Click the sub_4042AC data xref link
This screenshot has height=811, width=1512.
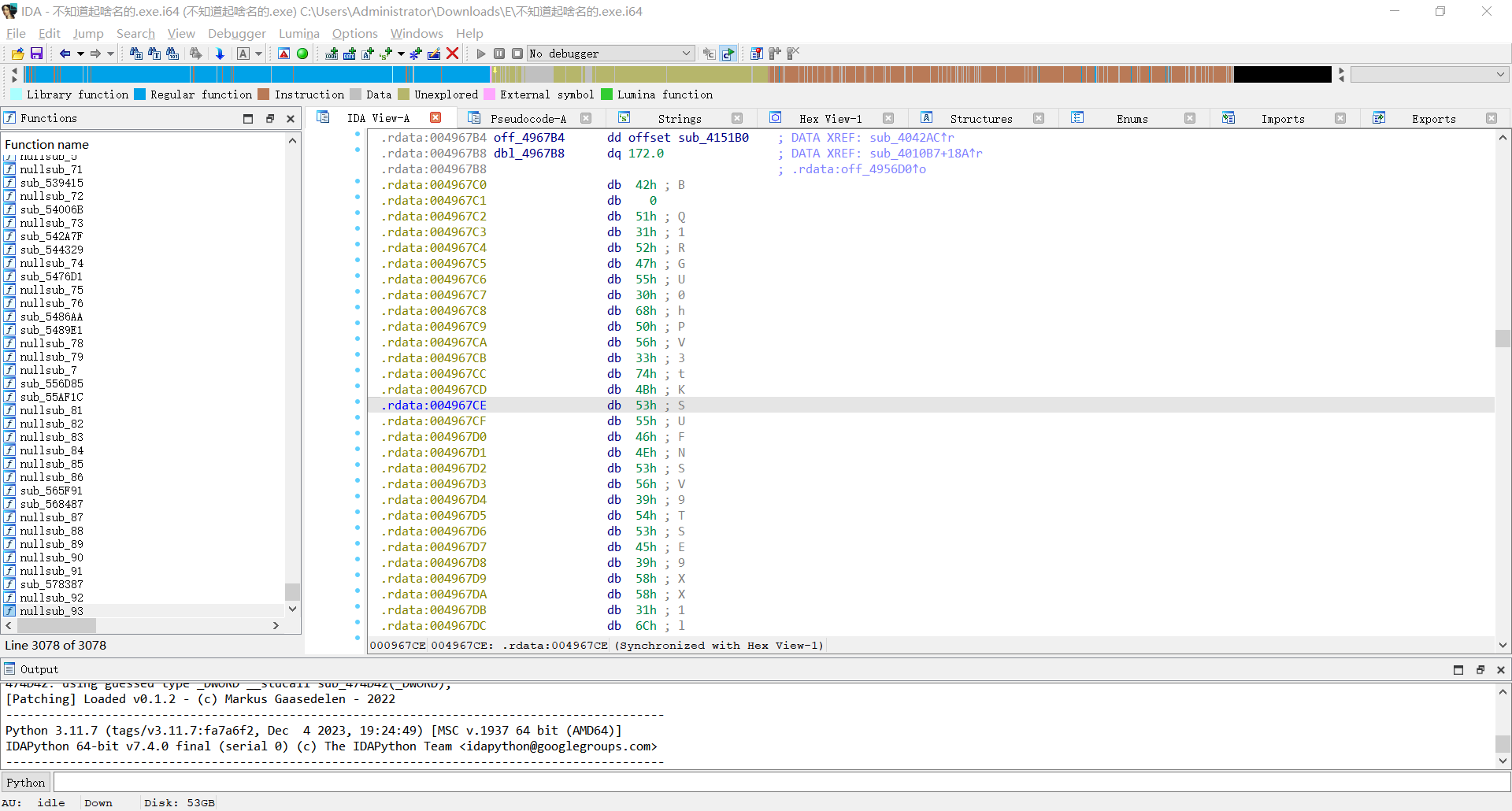[x=911, y=137]
